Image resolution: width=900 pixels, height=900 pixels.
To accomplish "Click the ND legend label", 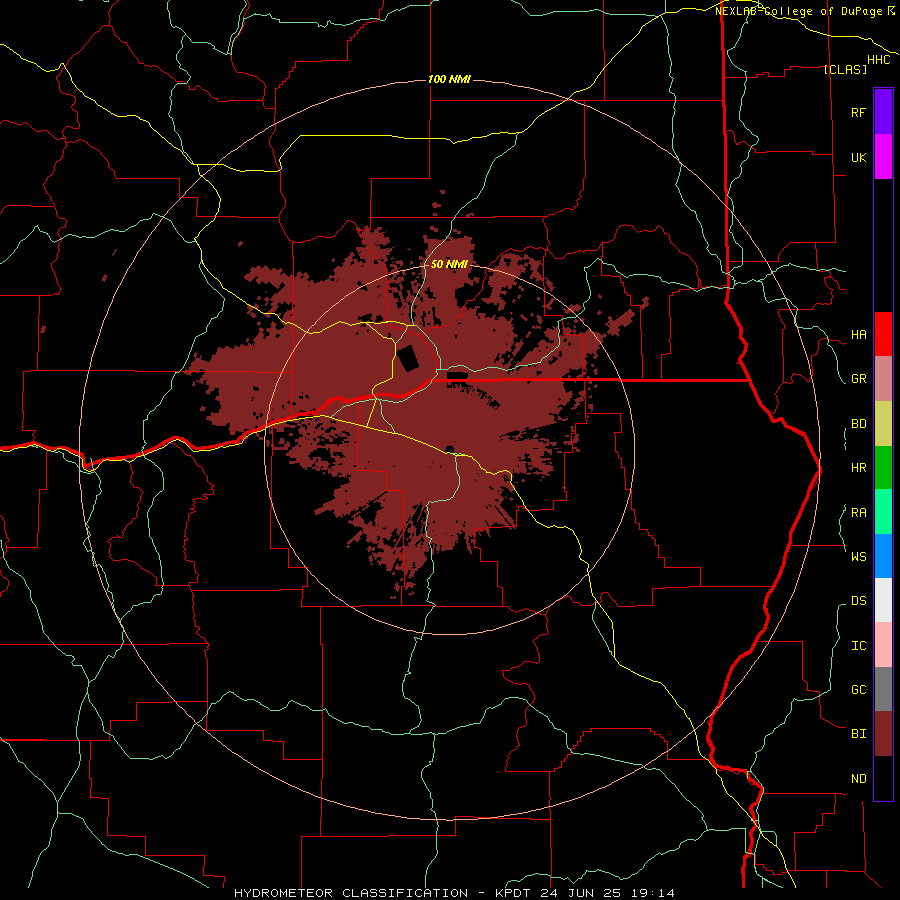I will 858,779.
